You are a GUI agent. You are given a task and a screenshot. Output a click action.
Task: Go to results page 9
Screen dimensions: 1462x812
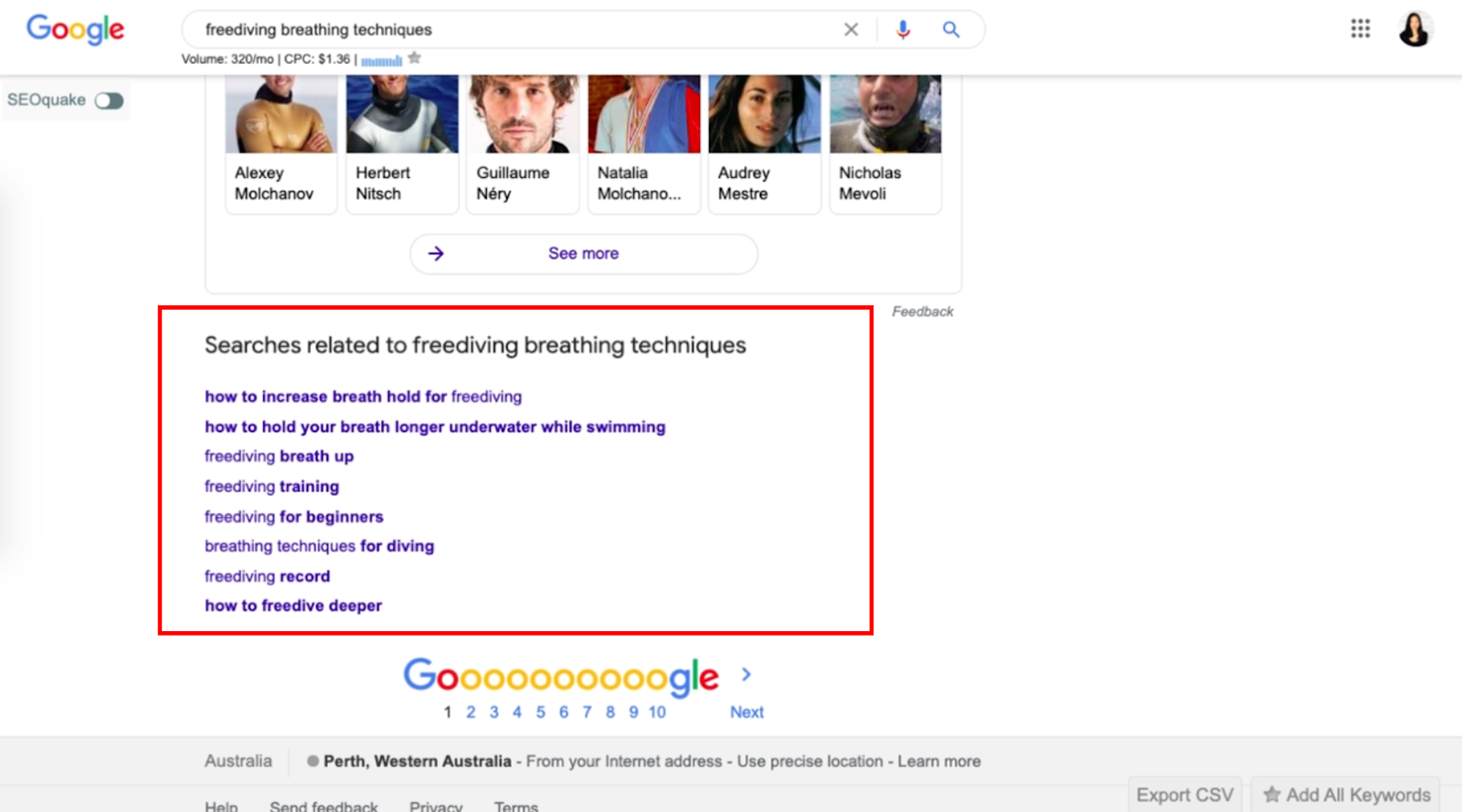(633, 712)
